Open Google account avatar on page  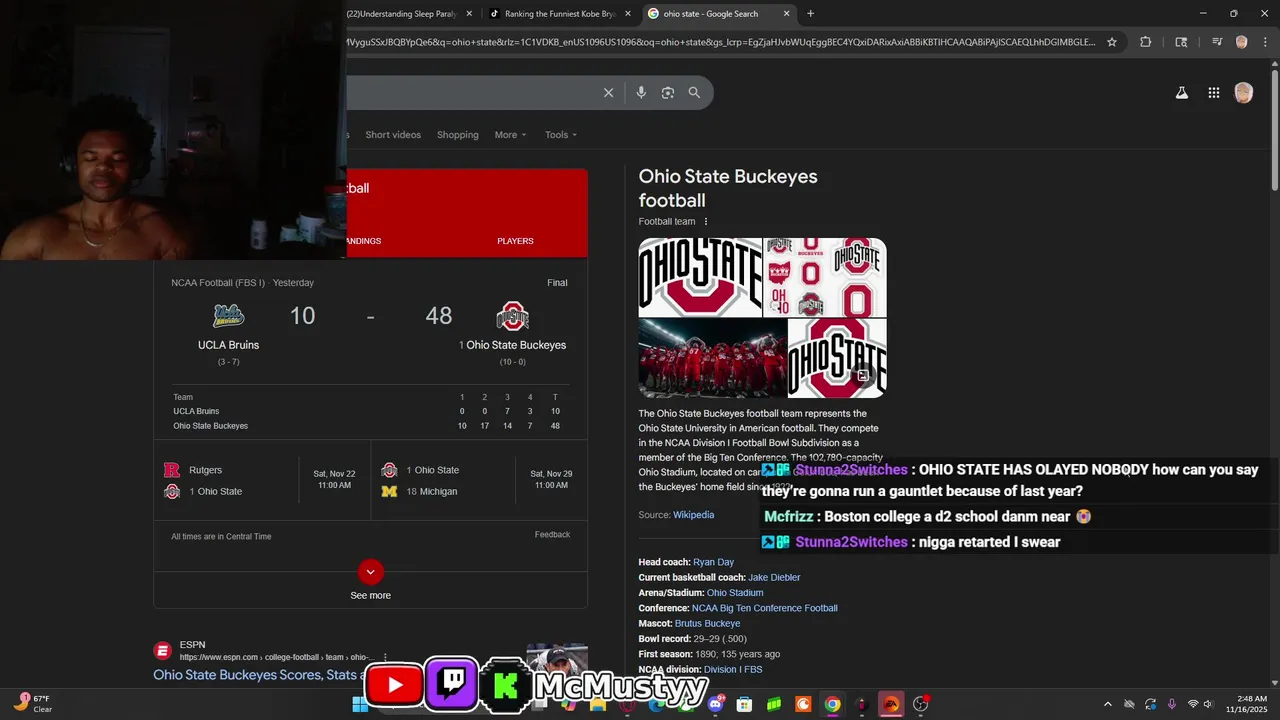[x=1243, y=93]
